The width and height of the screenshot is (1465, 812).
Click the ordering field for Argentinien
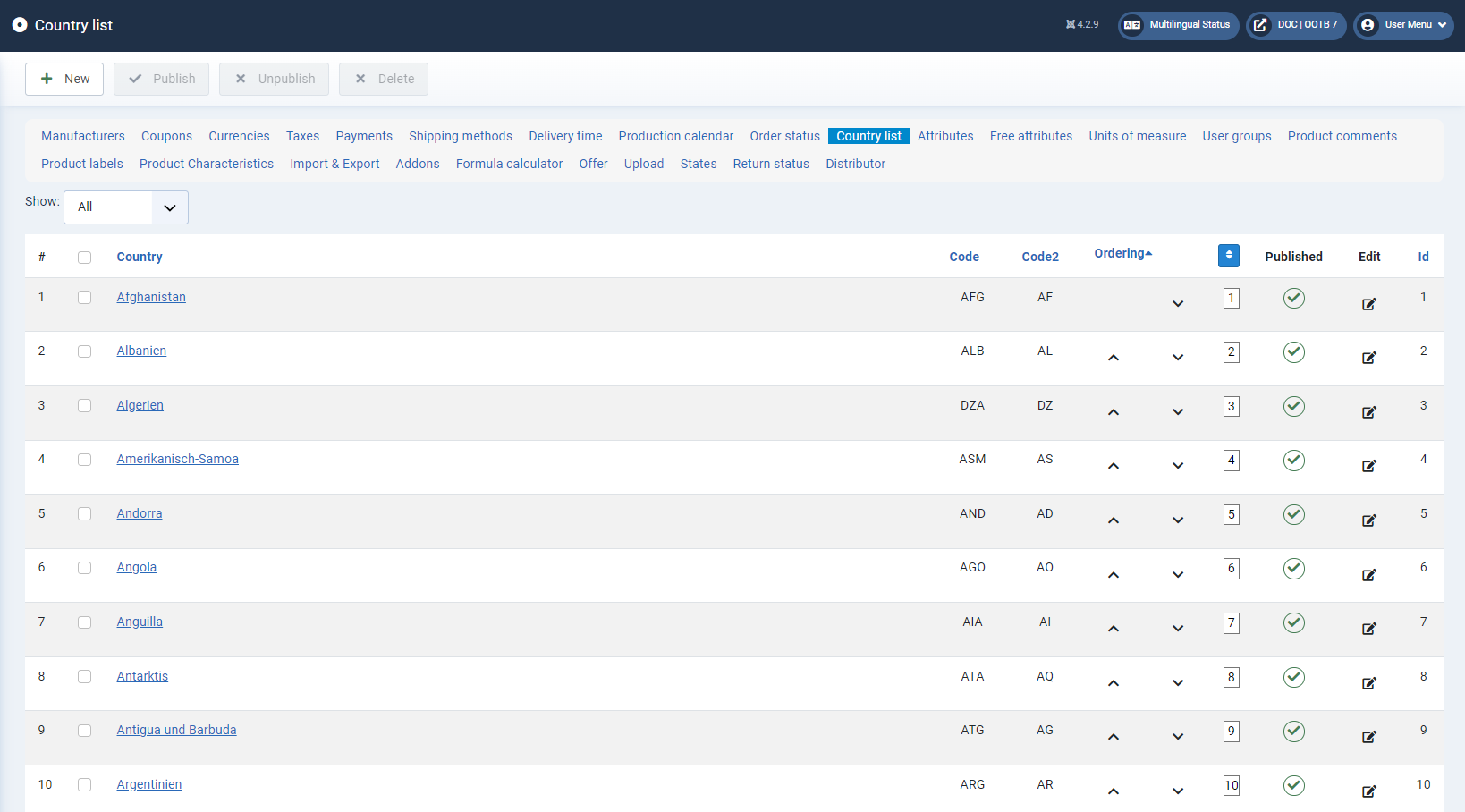[1232, 785]
